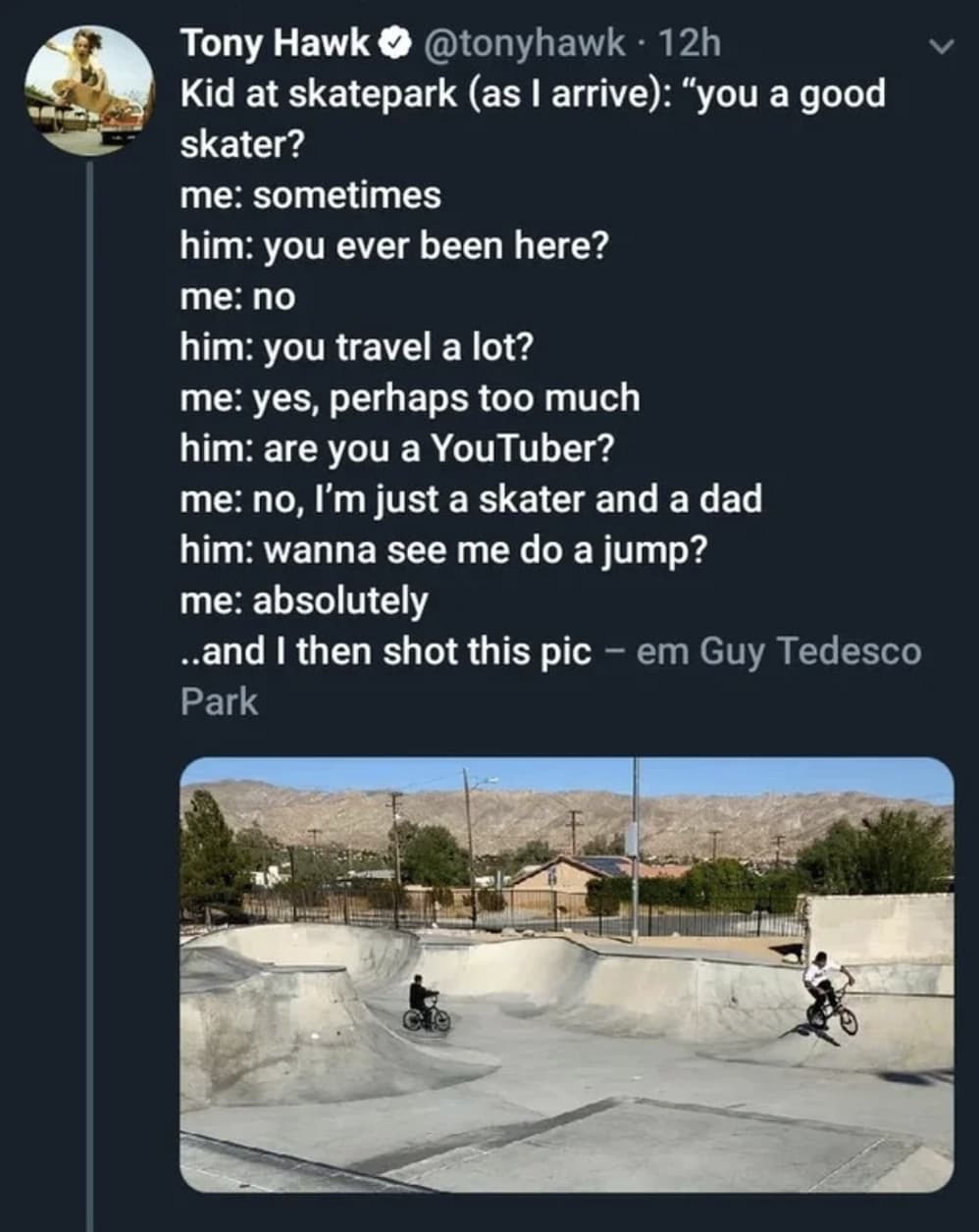This screenshot has height=1232, width=979.
Task: Open Tony Hawk's profile picture
Action: 88,88
